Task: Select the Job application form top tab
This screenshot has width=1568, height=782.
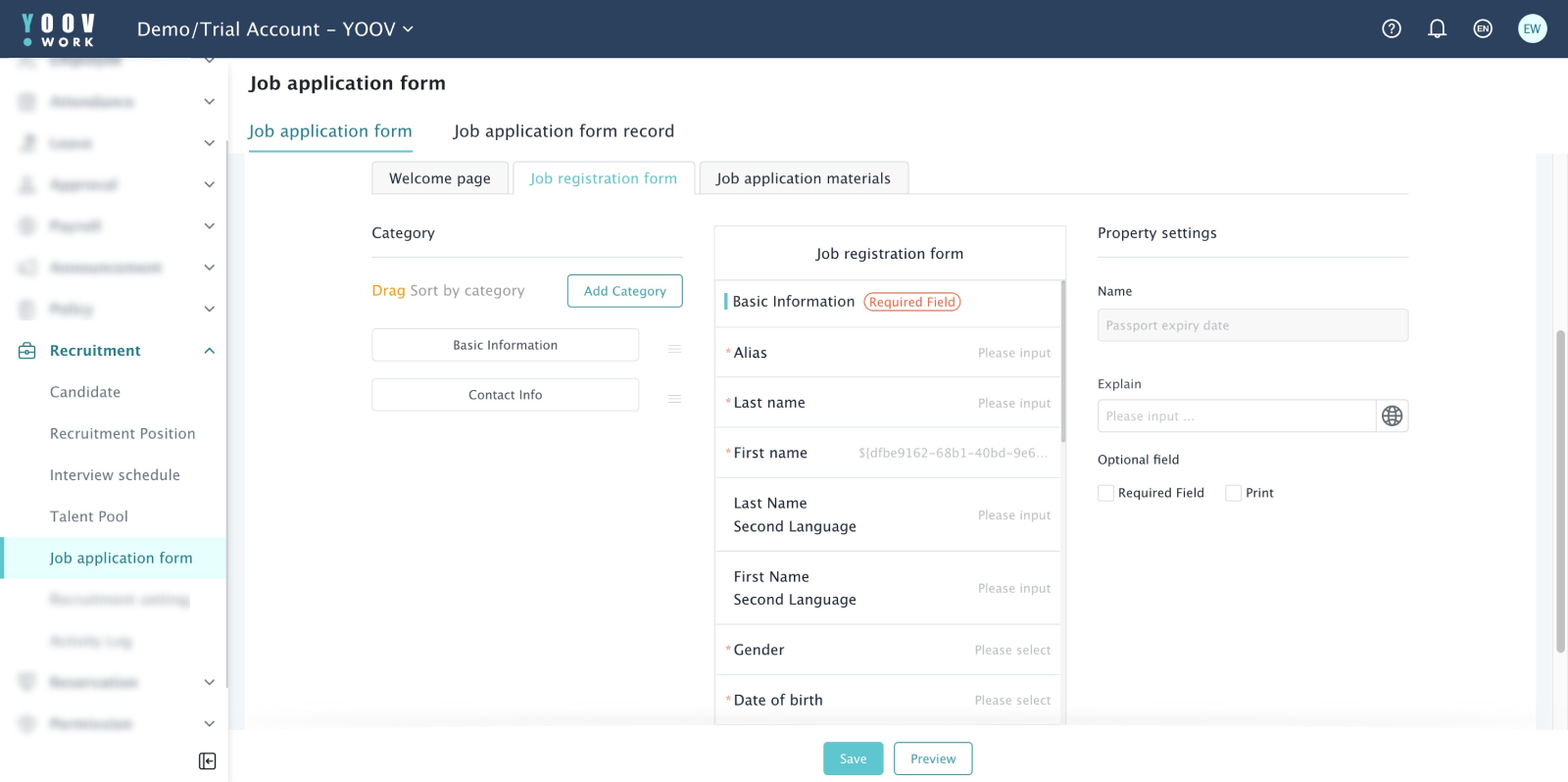Action: 330,131
